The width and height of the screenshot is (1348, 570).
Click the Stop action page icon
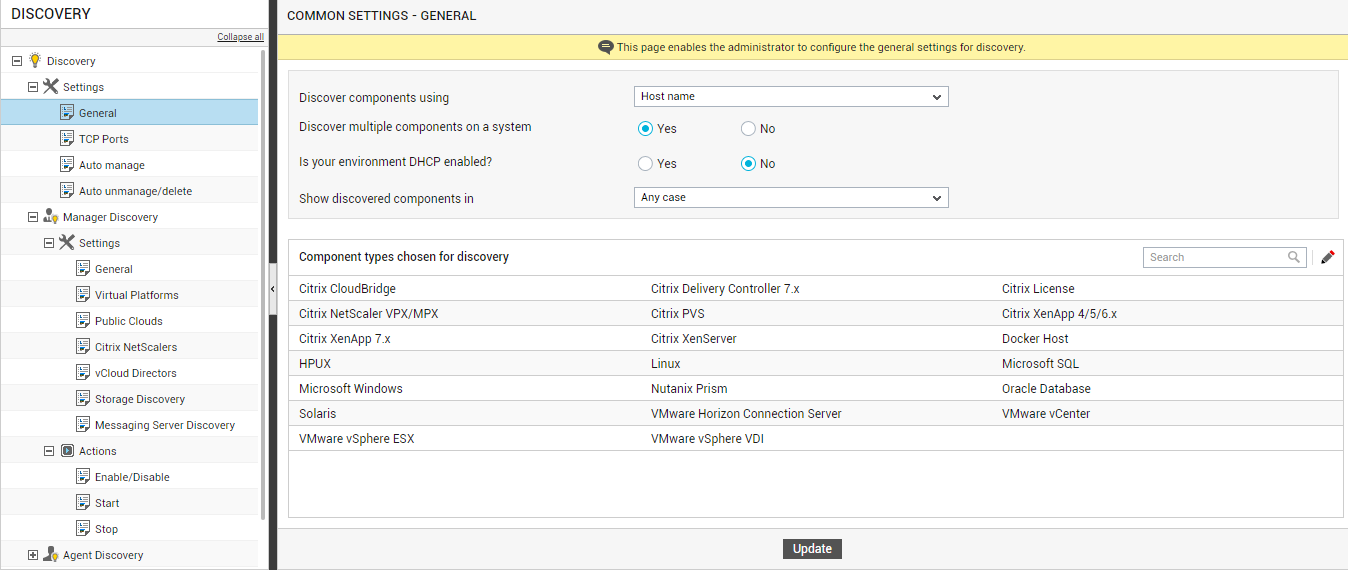83,529
